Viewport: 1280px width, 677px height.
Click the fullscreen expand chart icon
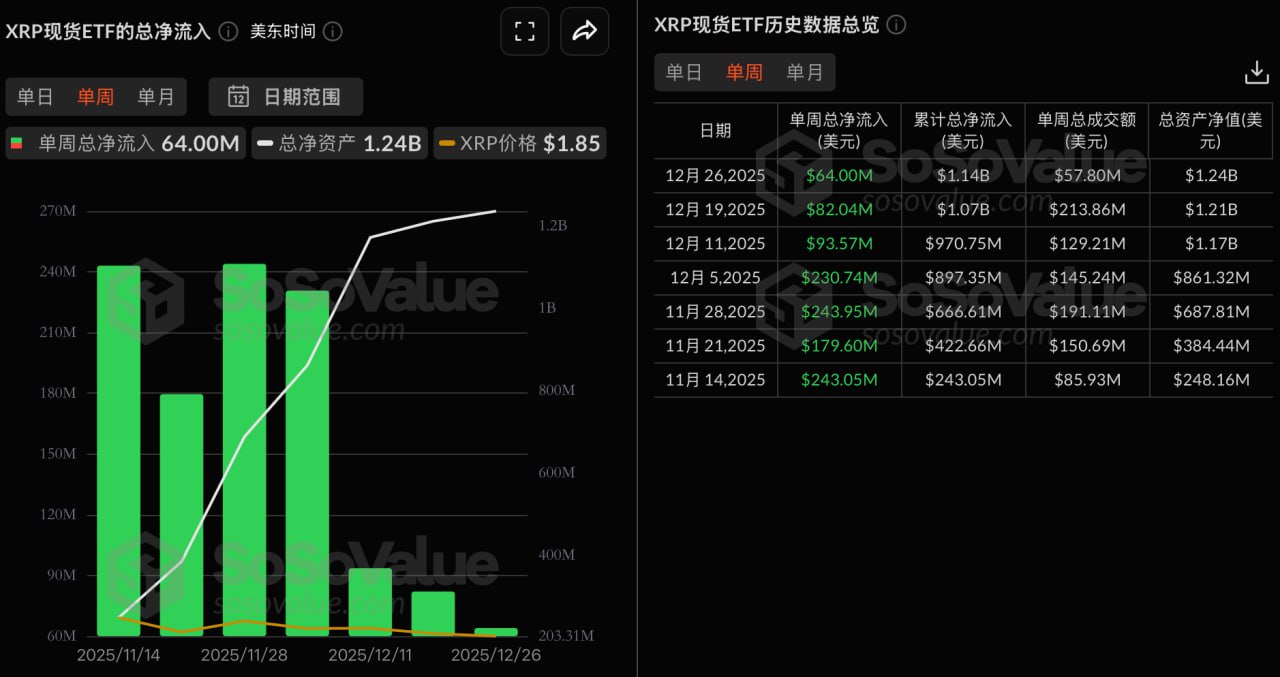coord(525,31)
